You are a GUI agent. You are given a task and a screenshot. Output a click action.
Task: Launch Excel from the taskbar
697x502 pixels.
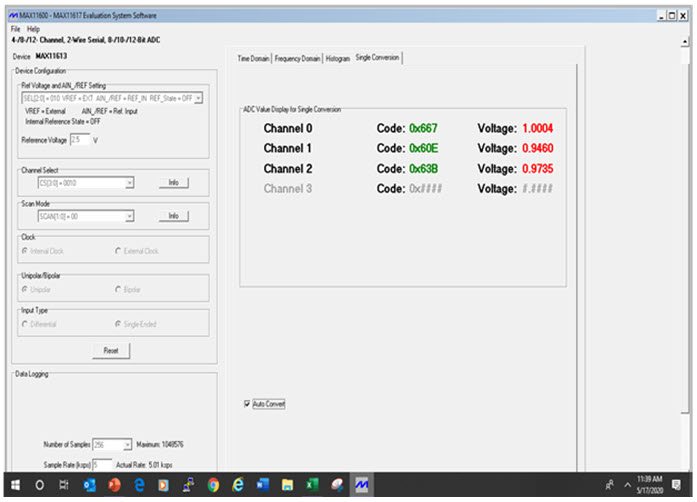coord(312,485)
